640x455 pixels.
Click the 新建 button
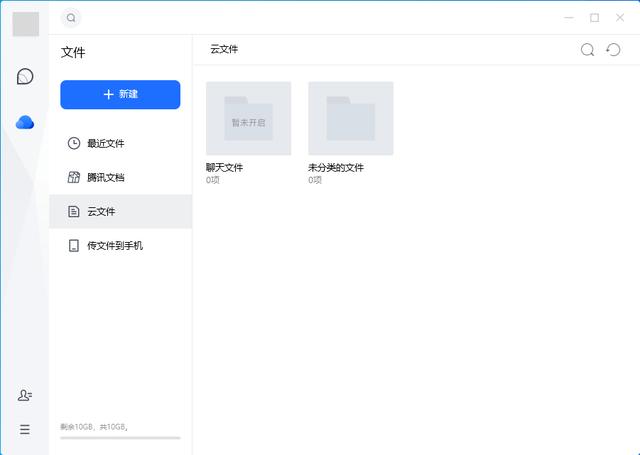[120, 94]
